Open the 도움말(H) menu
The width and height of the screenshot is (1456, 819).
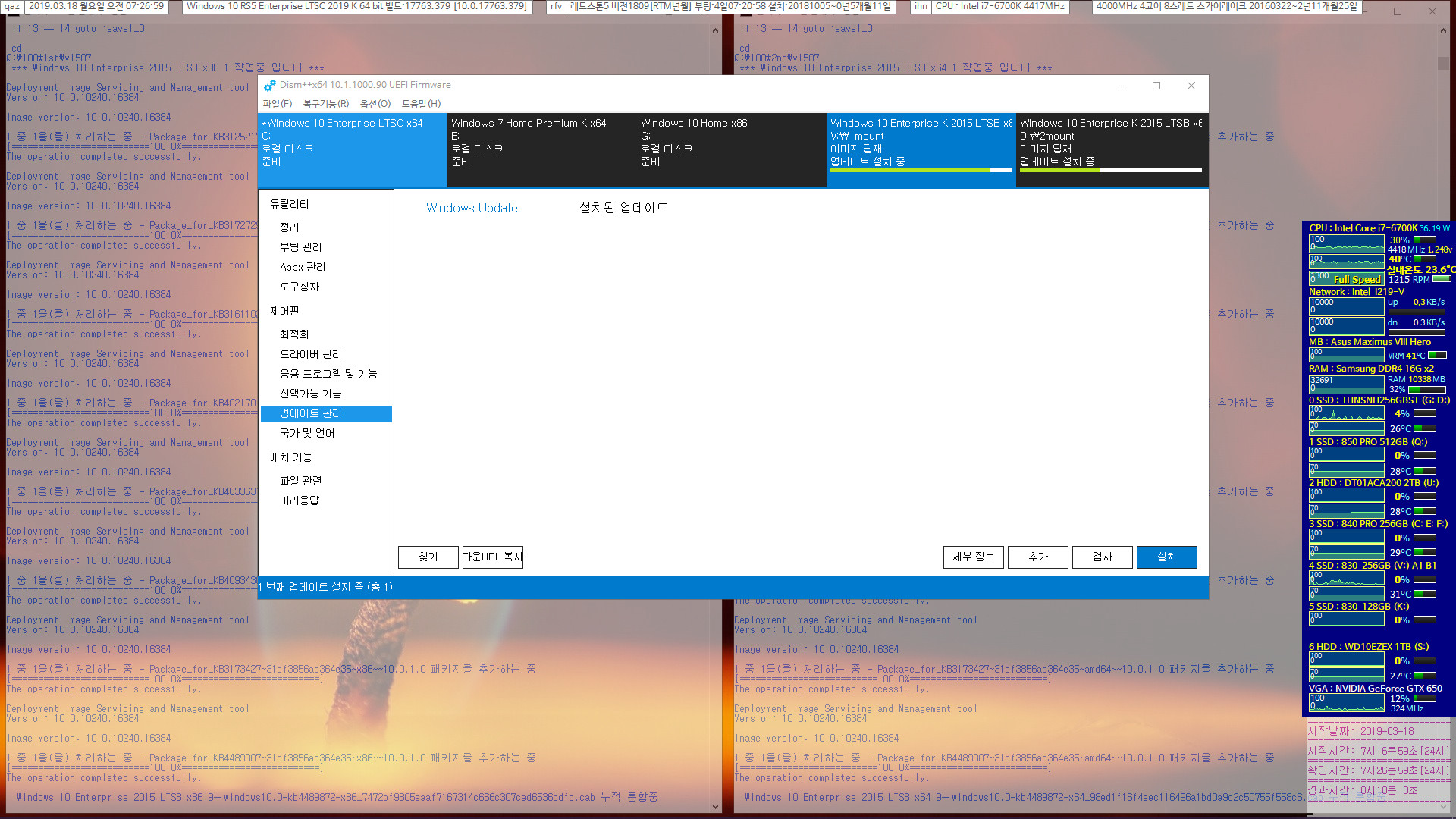click(x=421, y=104)
